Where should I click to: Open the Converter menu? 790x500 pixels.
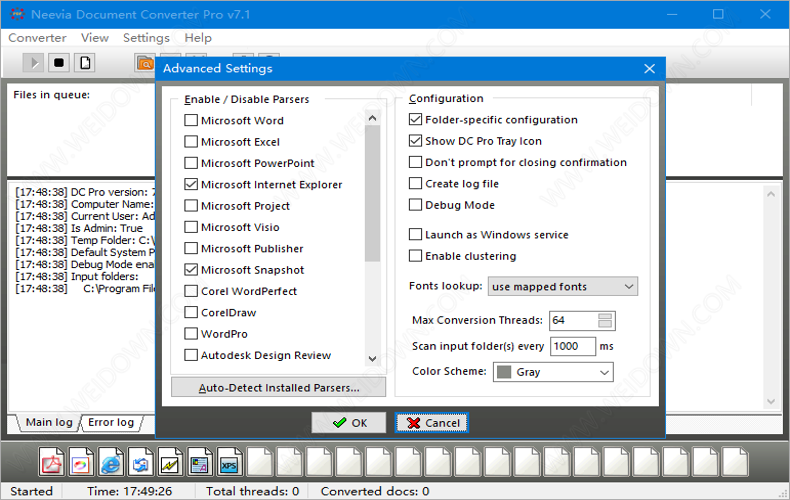37,38
